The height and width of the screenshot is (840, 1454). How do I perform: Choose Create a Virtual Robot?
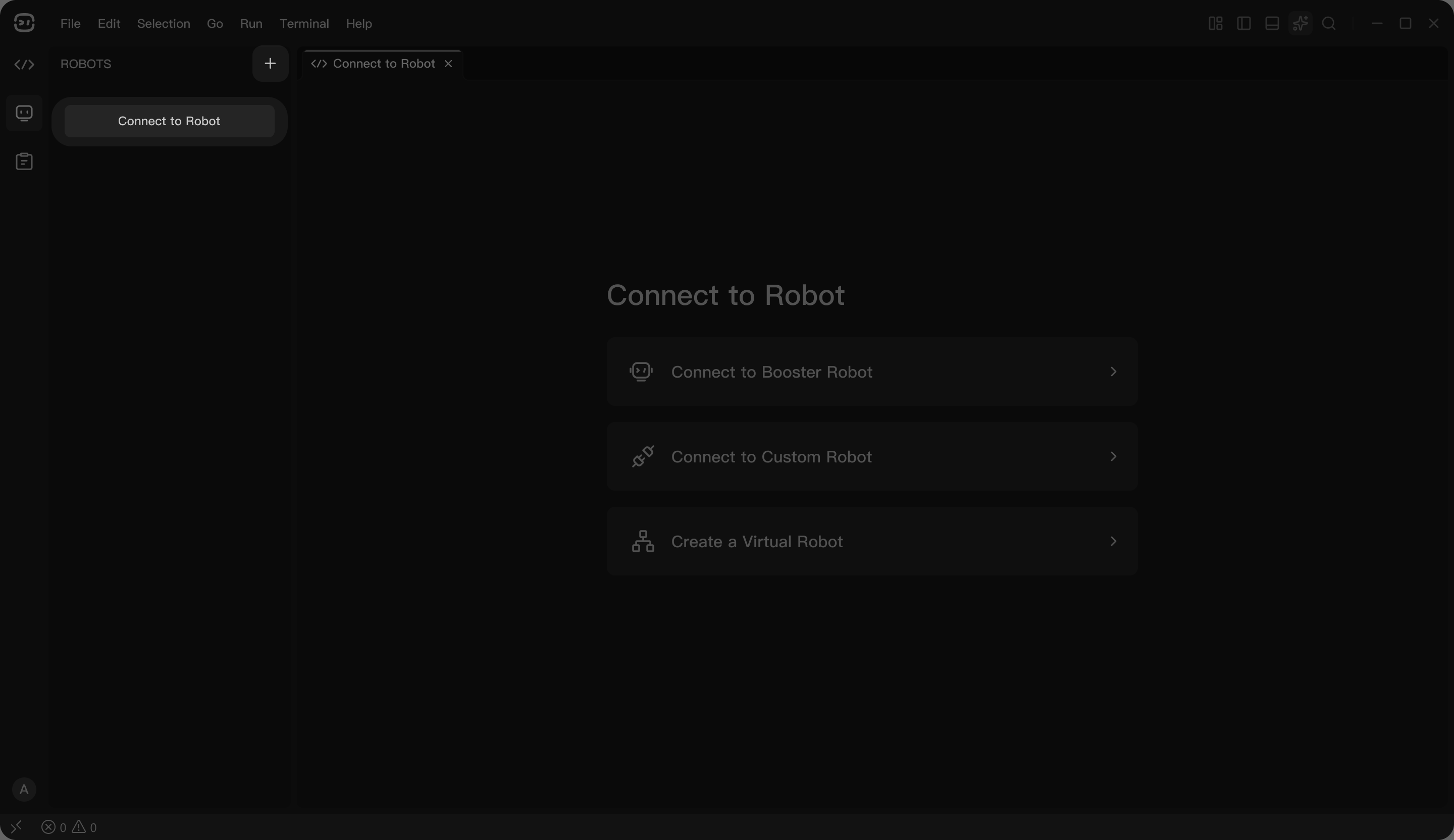[872, 541]
